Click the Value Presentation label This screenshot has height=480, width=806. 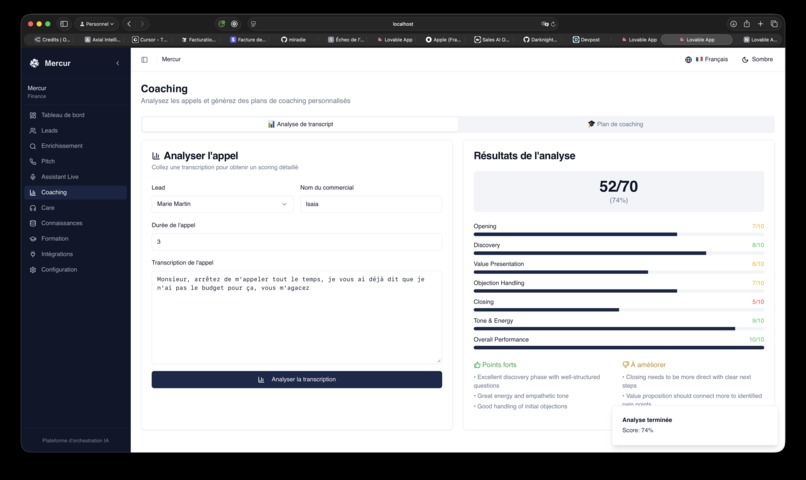coord(499,264)
